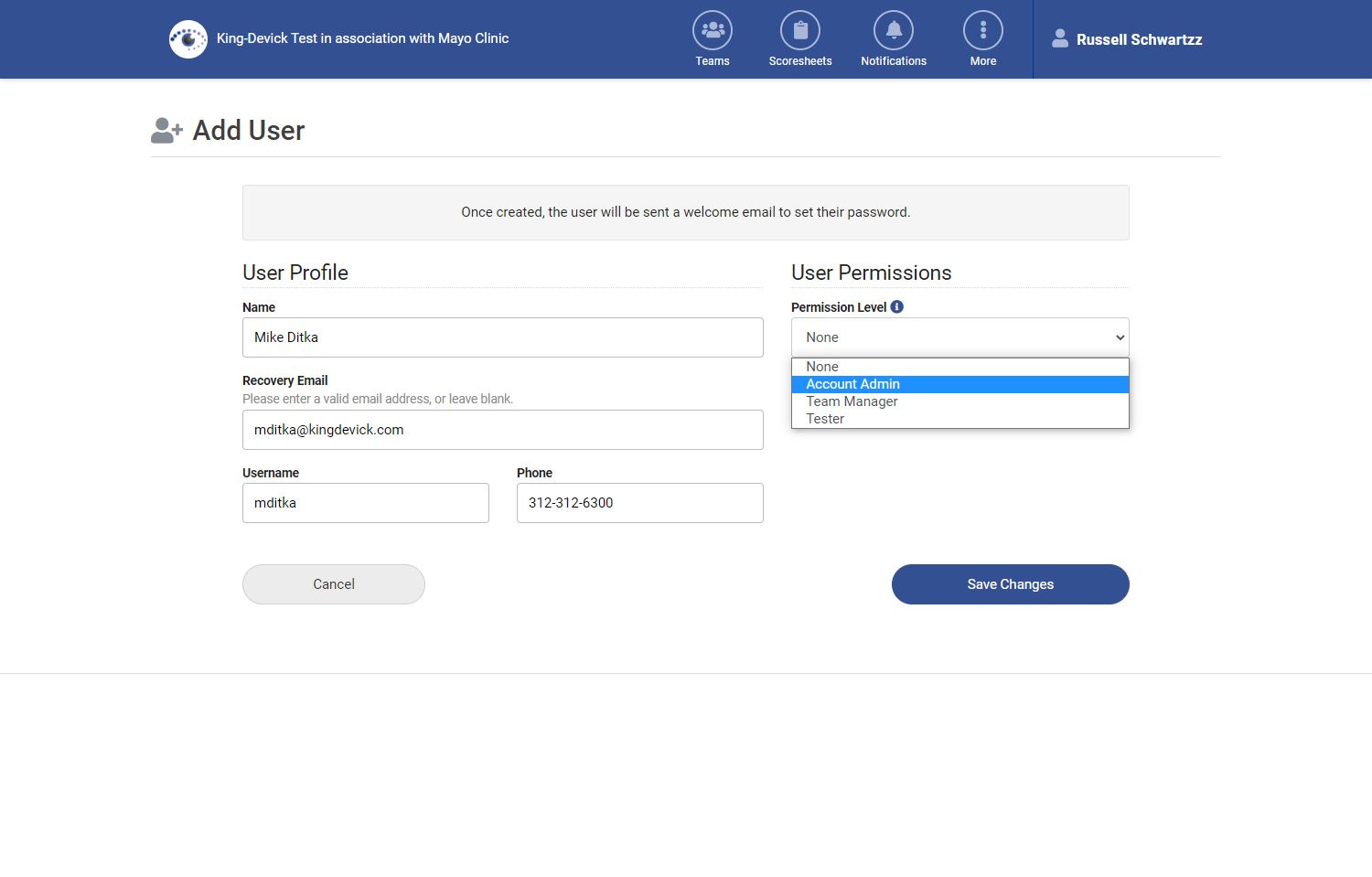
Task: Open the Scoresheets icon
Action: (x=799, y=30)
